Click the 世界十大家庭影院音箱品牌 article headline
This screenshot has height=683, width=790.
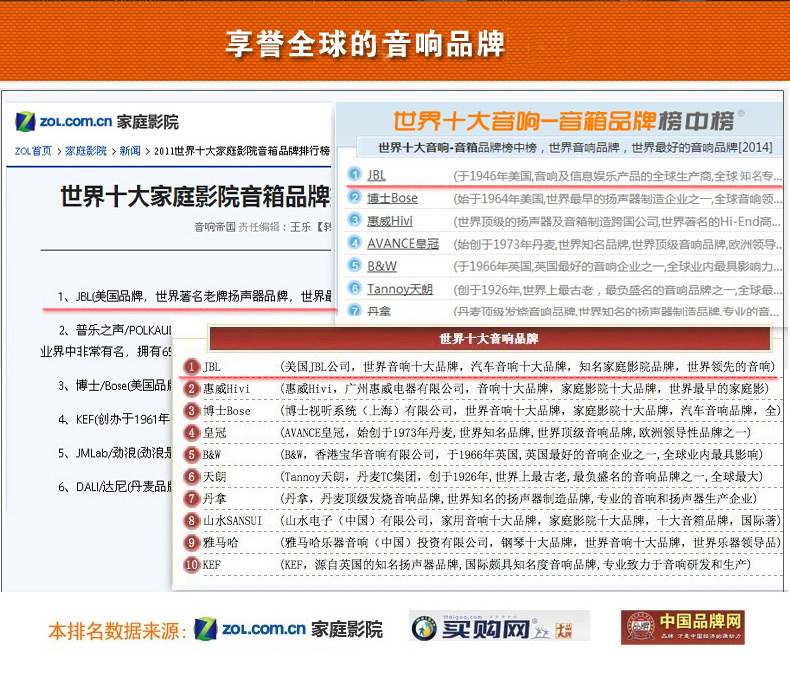[x=195, y=196]
